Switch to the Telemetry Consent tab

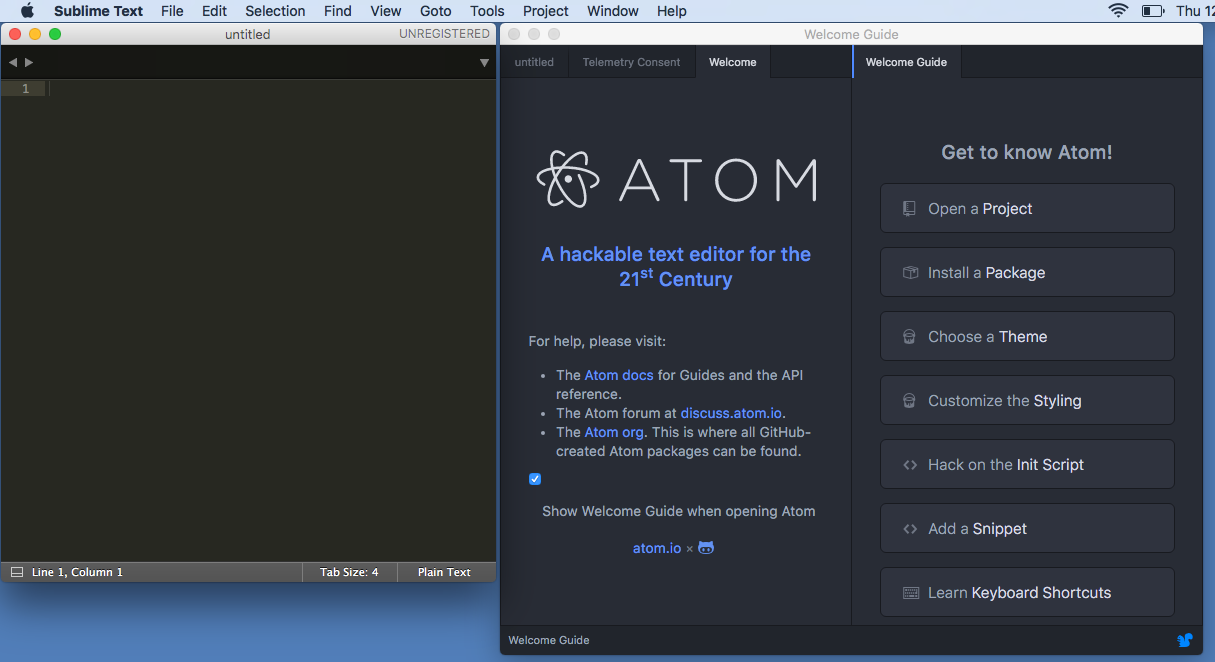coord(631,62)
